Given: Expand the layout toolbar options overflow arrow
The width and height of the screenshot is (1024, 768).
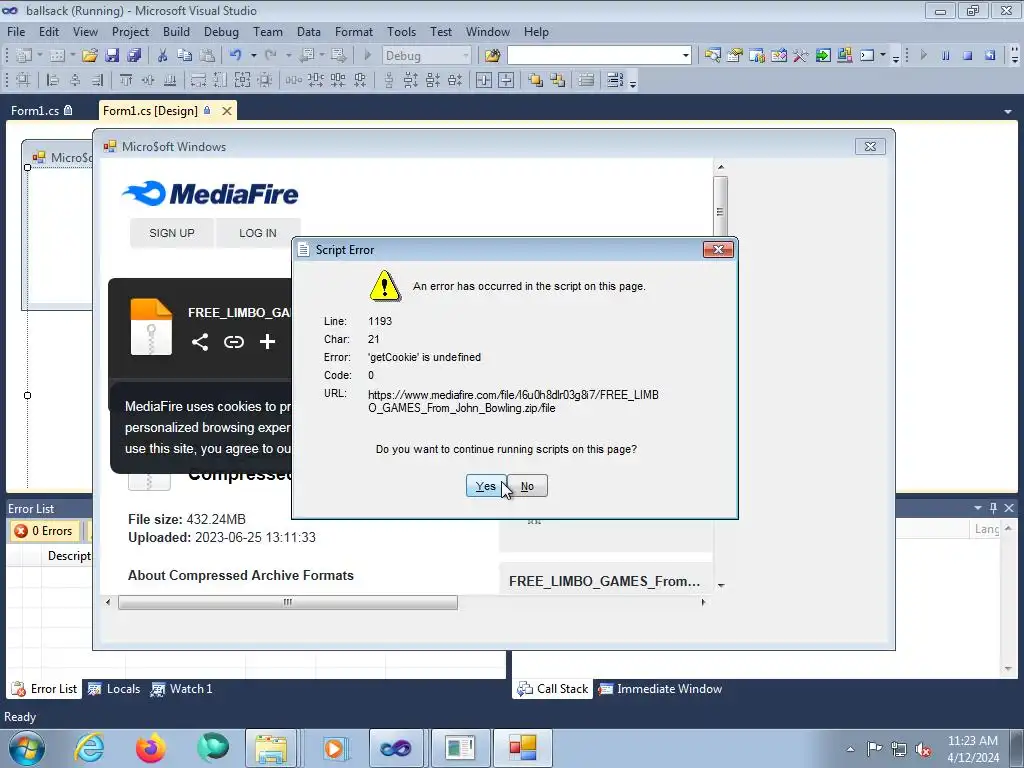Looking at the screenshot, I should [x=633, y=83].
